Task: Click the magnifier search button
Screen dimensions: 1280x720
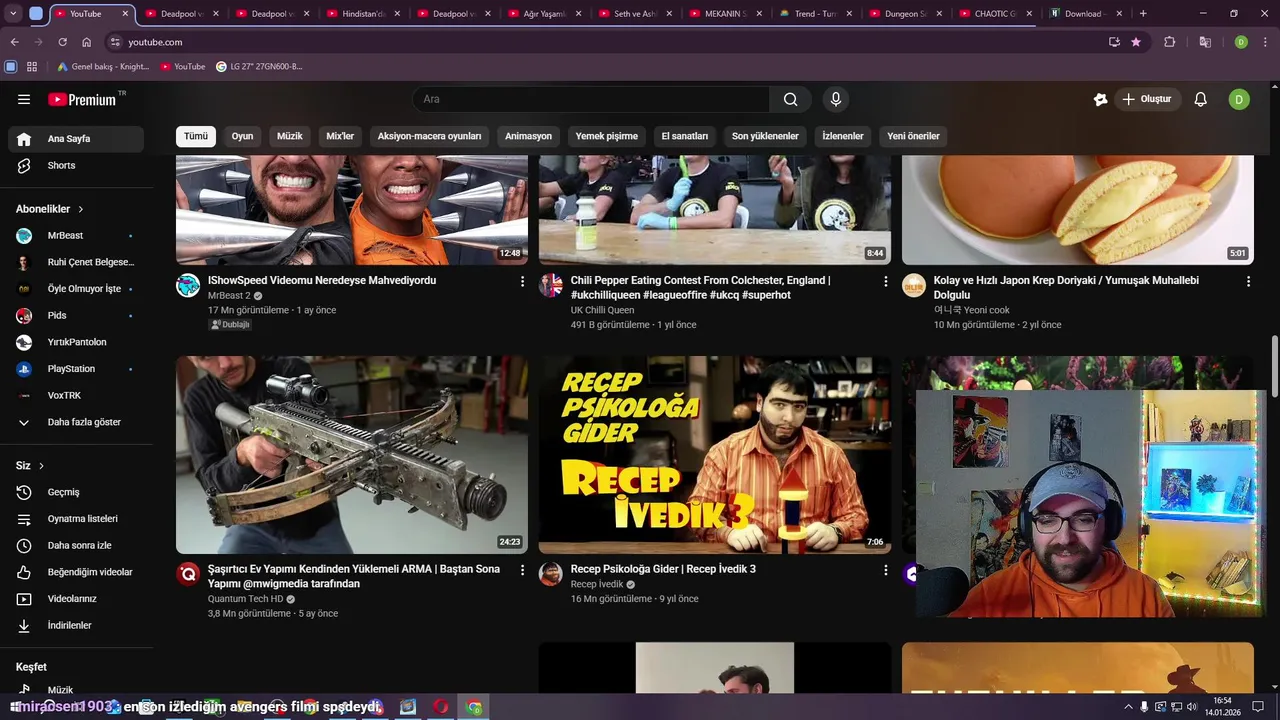Action: 791,99
